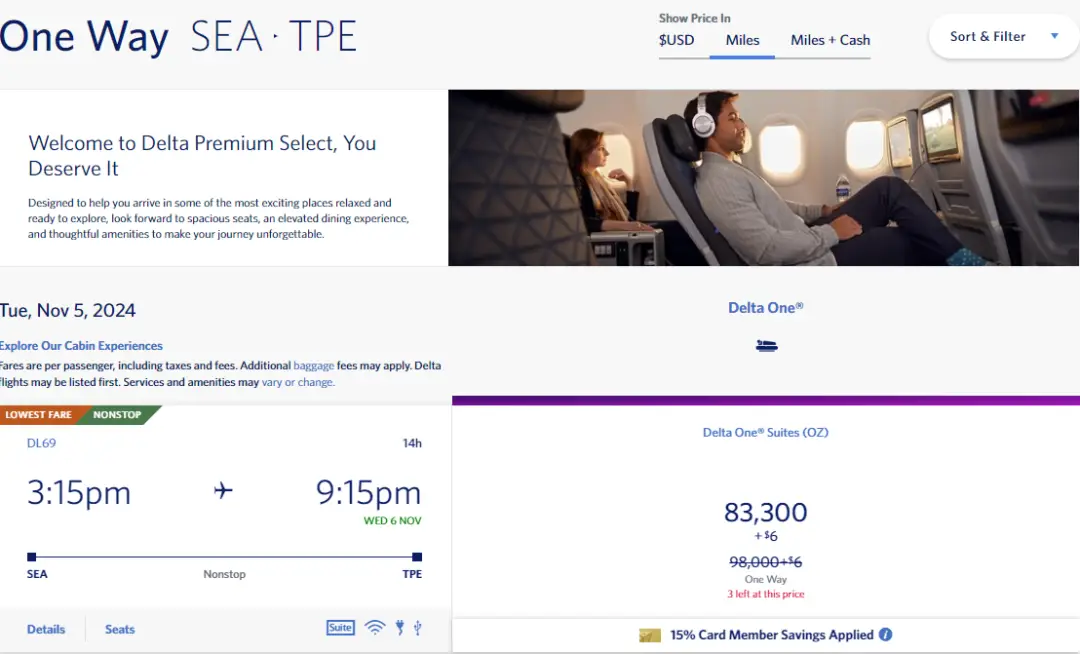Viewport: 1080px width, 654px height.
Task: Open the baggage fees link
Action: tap(313, 366)
